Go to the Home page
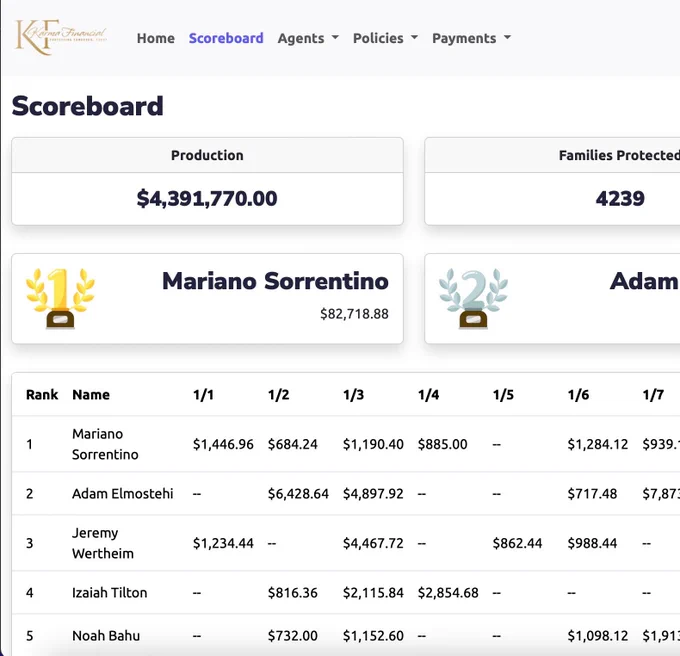This screenshot has height=656, width=680. click(156, 38)
